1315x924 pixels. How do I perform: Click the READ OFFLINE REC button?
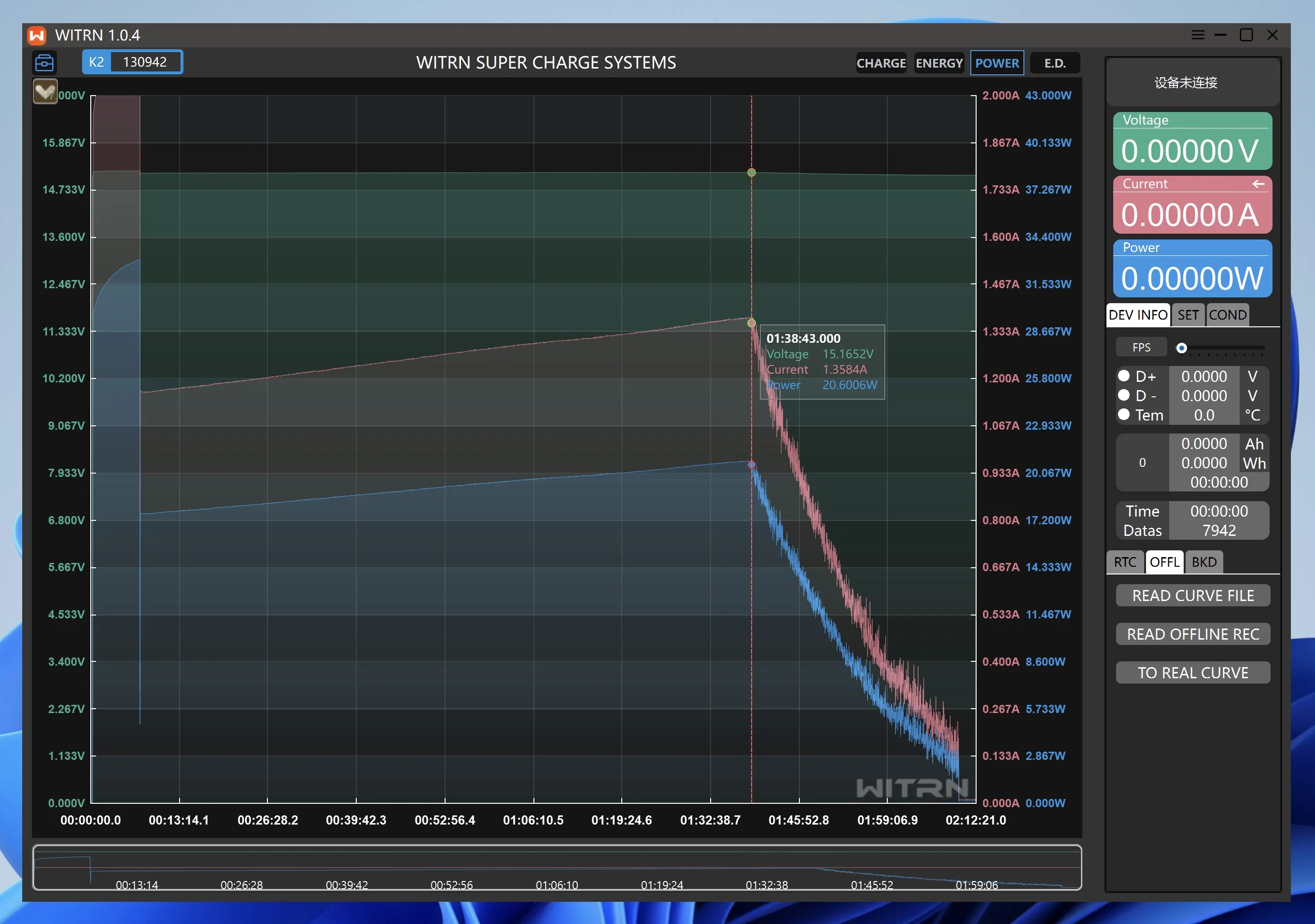coord(1193,634)
